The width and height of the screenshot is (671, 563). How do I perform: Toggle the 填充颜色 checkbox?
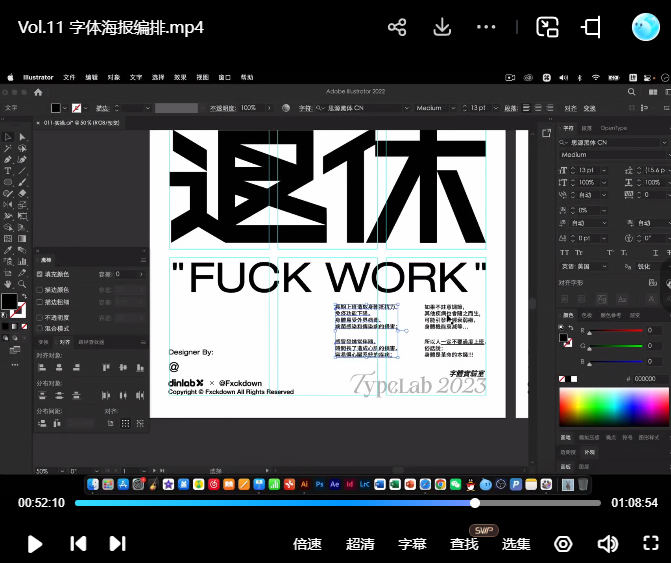pyautogui.click(x=40, y=273)
